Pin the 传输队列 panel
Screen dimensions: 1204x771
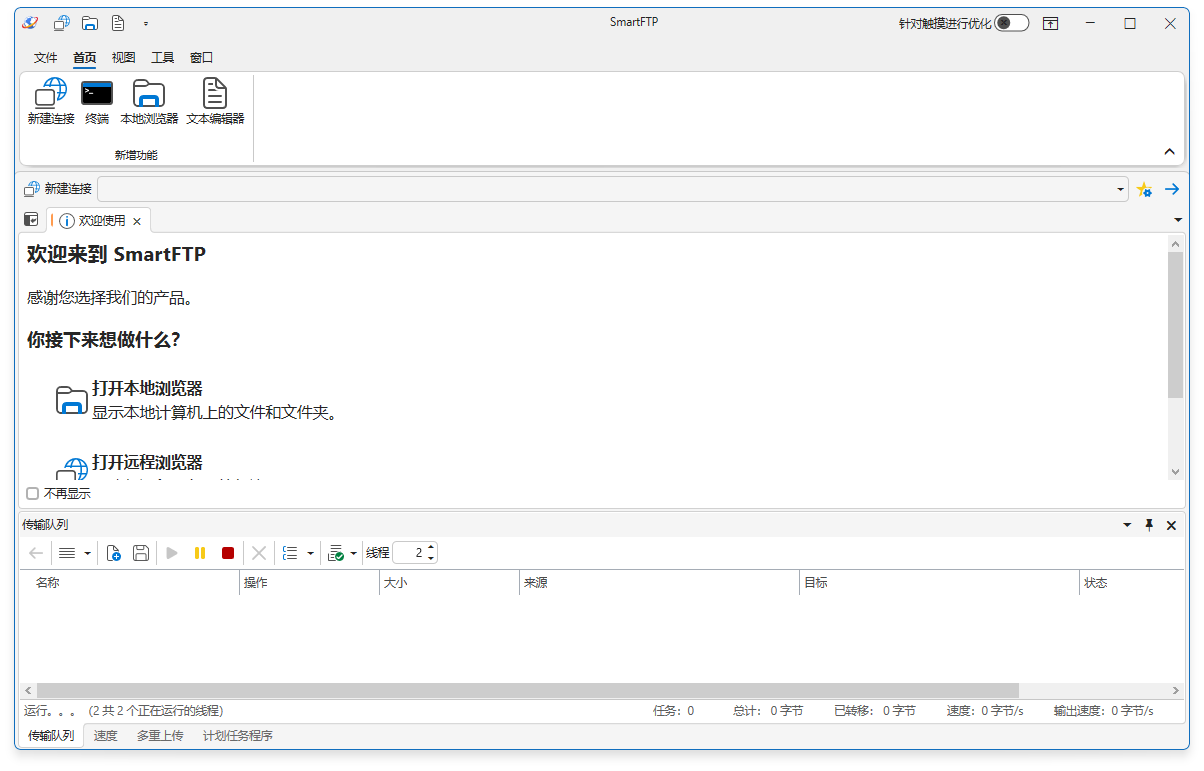(x=1149, y=525)
